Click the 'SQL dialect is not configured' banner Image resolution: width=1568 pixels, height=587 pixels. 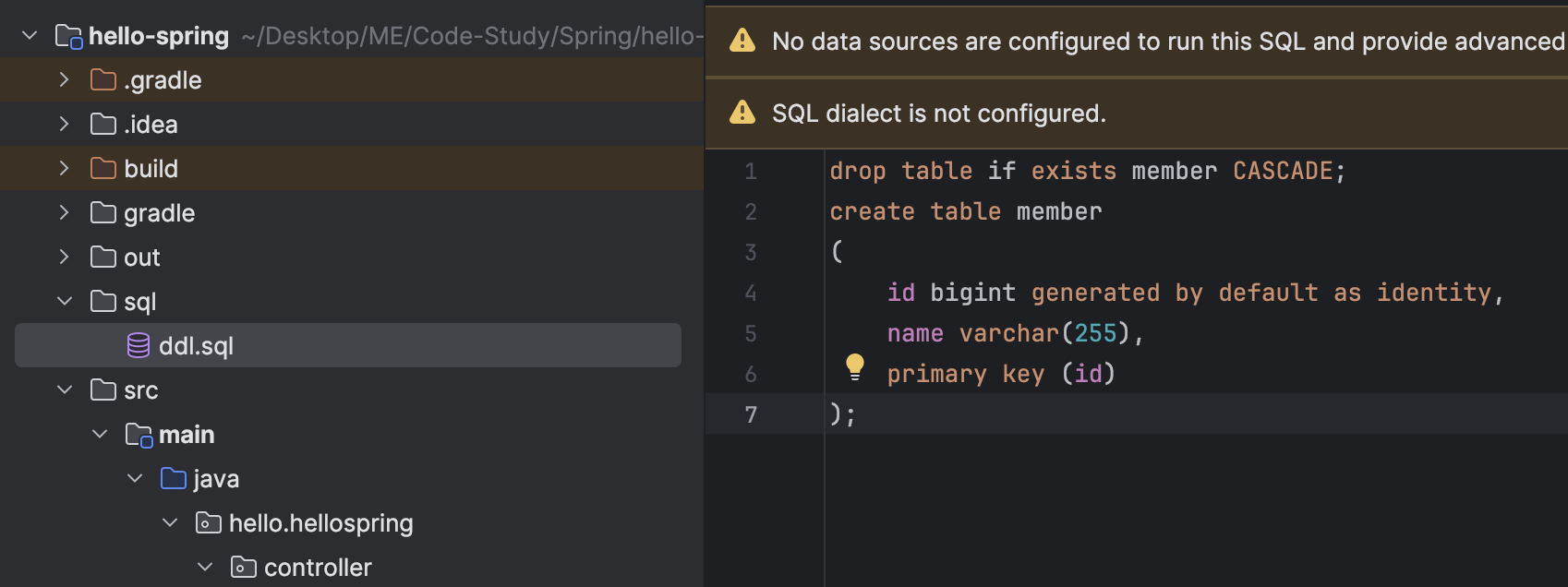938,114
